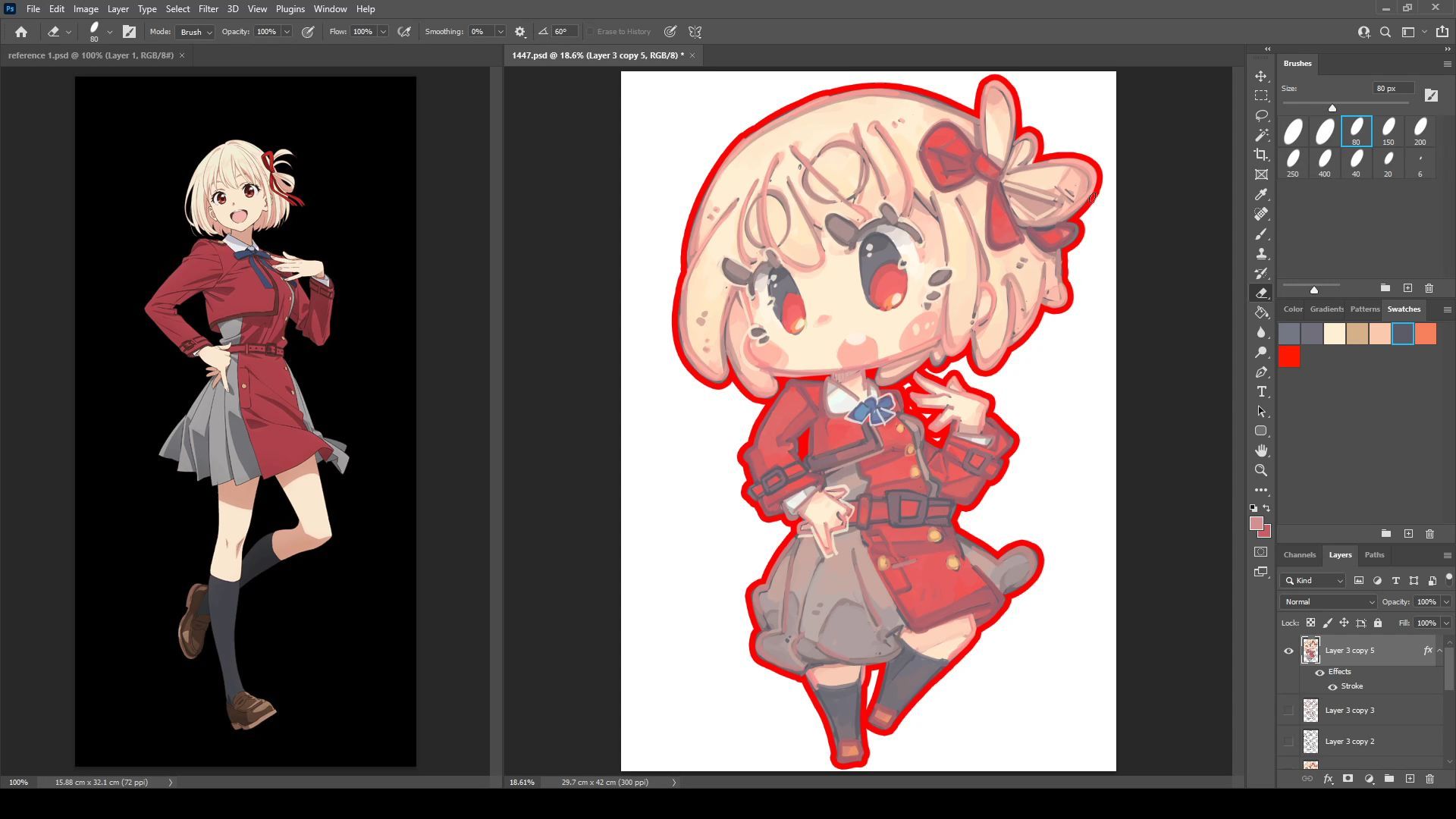The width and height of the screenshot is (1456, 819).
Task: Select the Paint Bucket tool
Action: pyautogui.click(x=1261, y=313)
